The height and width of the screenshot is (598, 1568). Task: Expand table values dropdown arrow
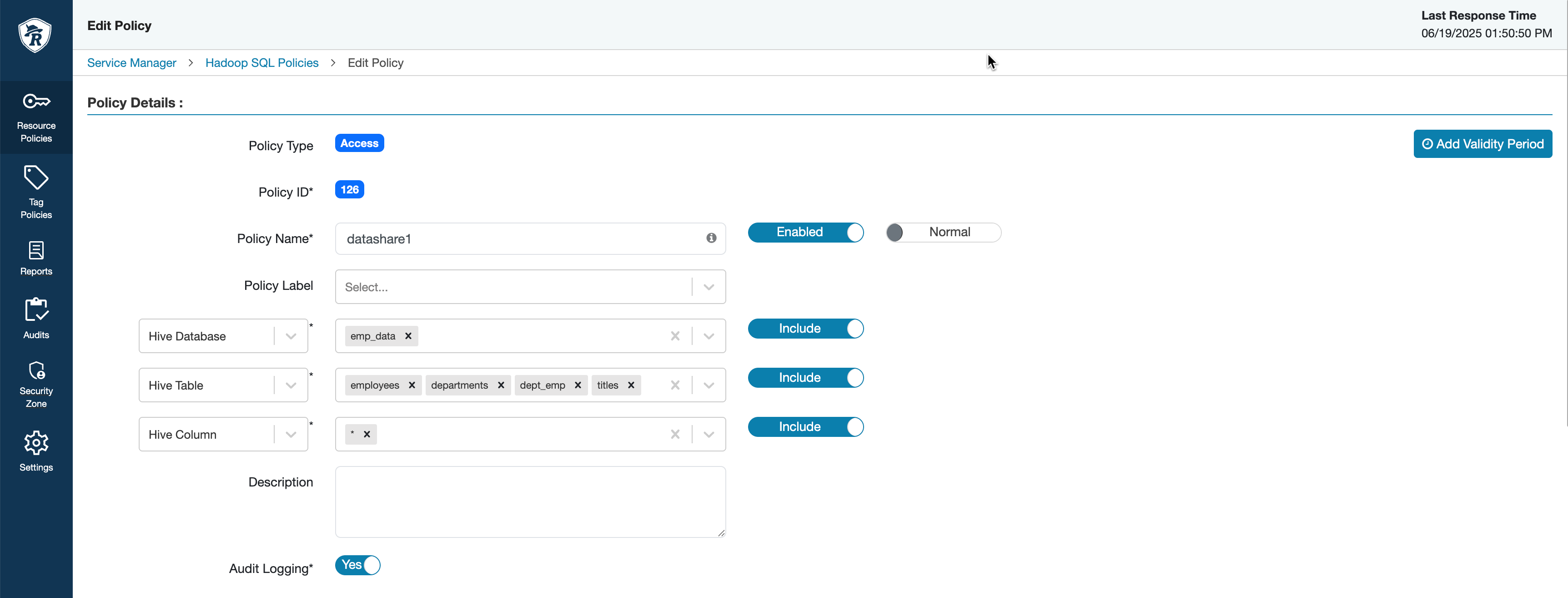tap(709, 385)
